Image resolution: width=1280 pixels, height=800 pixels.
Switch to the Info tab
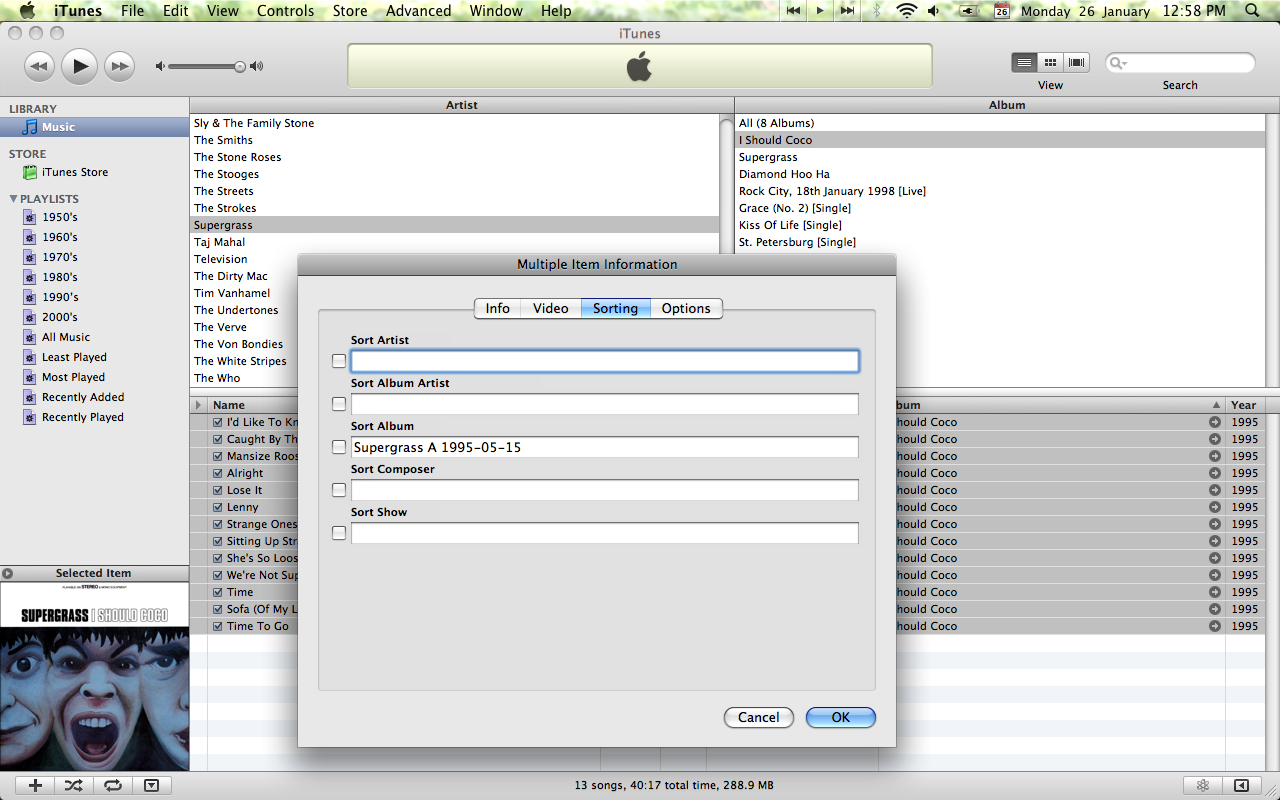(498, 308)
